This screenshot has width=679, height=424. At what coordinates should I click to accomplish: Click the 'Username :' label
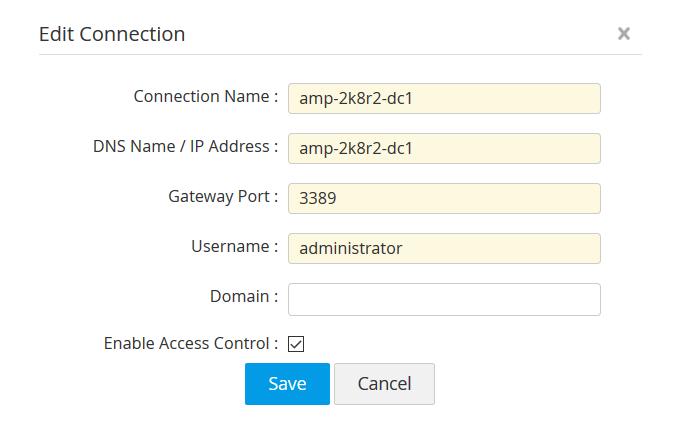[234, 246]
